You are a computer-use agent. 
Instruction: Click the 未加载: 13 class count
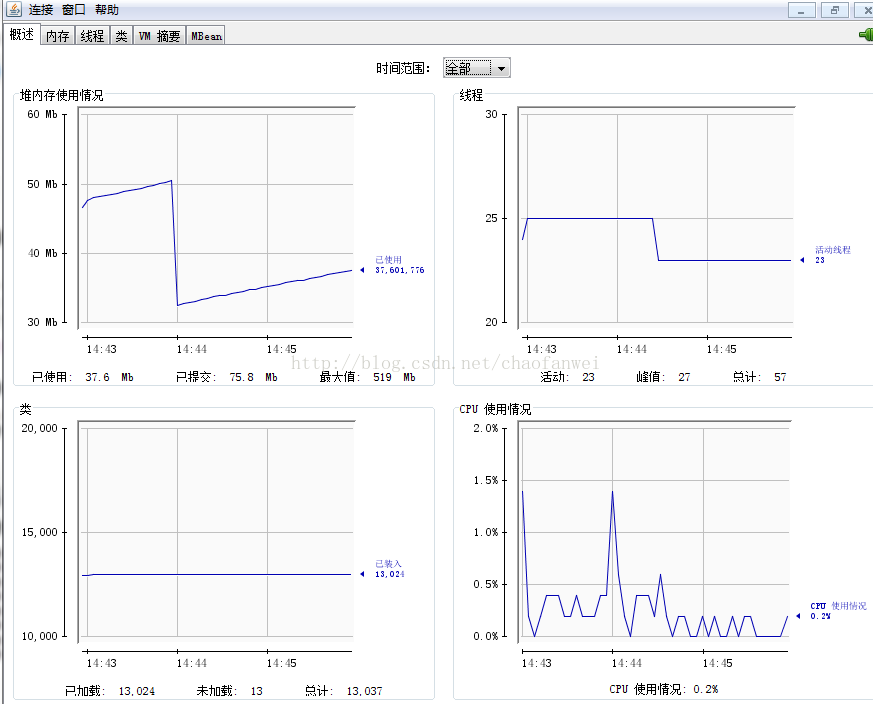pos(229,691)
